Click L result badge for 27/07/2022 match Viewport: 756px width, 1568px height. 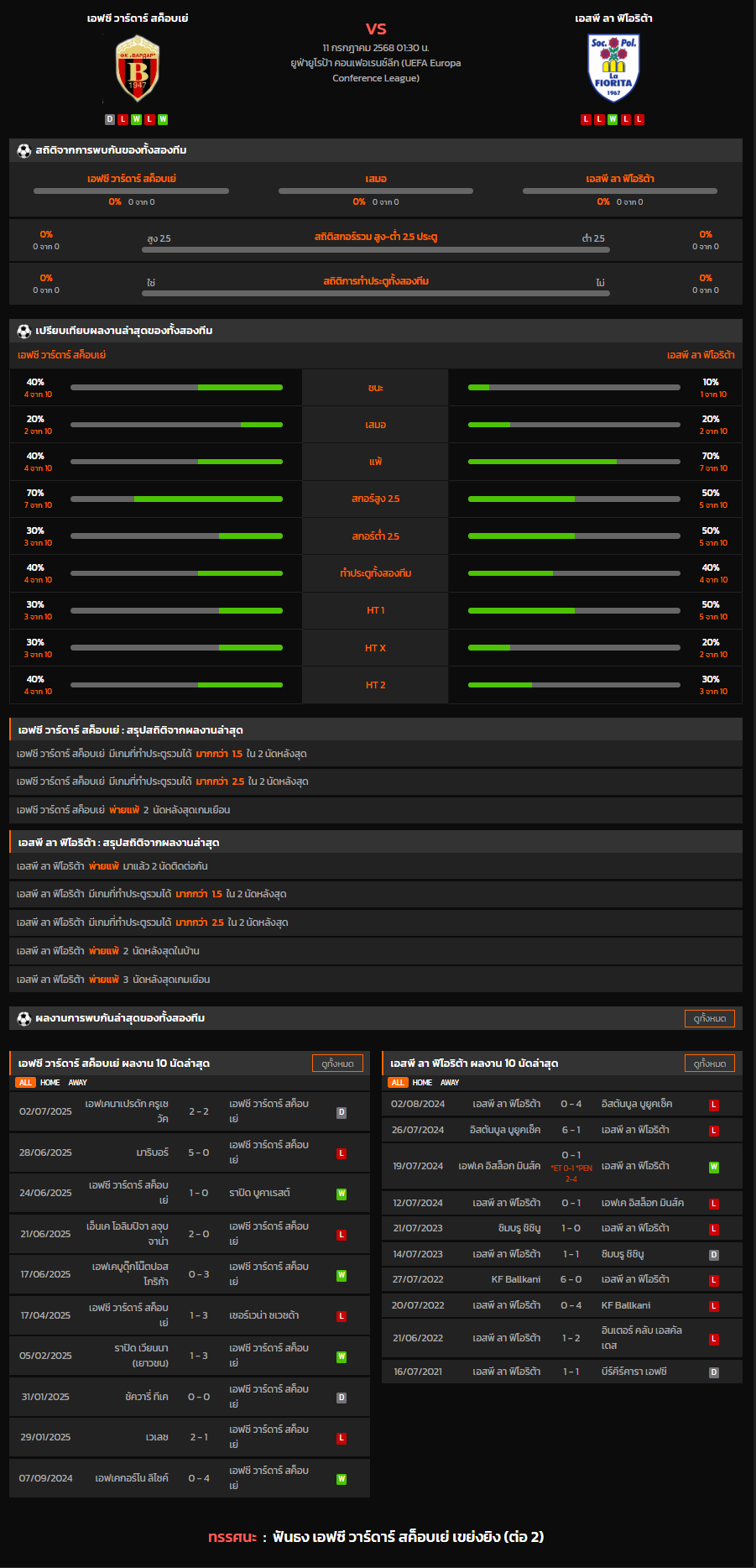(x=714, y=1280)
